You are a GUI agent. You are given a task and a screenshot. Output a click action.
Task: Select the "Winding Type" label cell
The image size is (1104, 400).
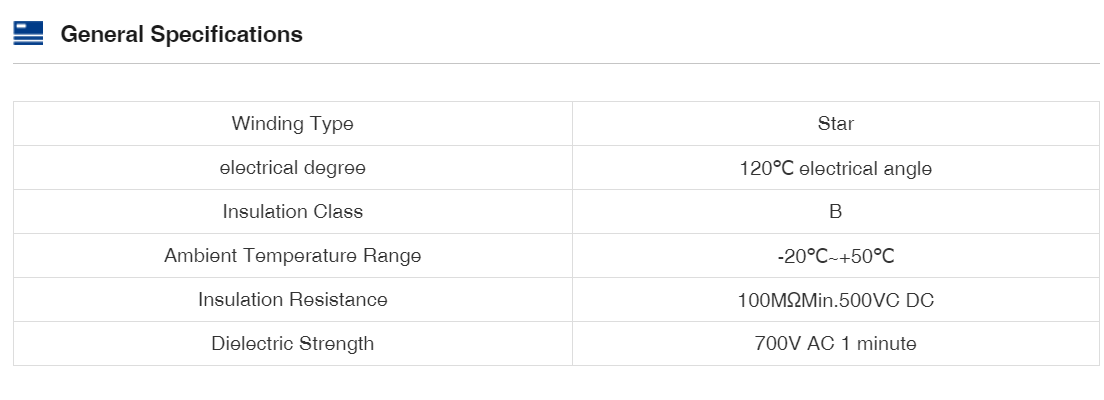pyautogui.click(x=292, y=124)
